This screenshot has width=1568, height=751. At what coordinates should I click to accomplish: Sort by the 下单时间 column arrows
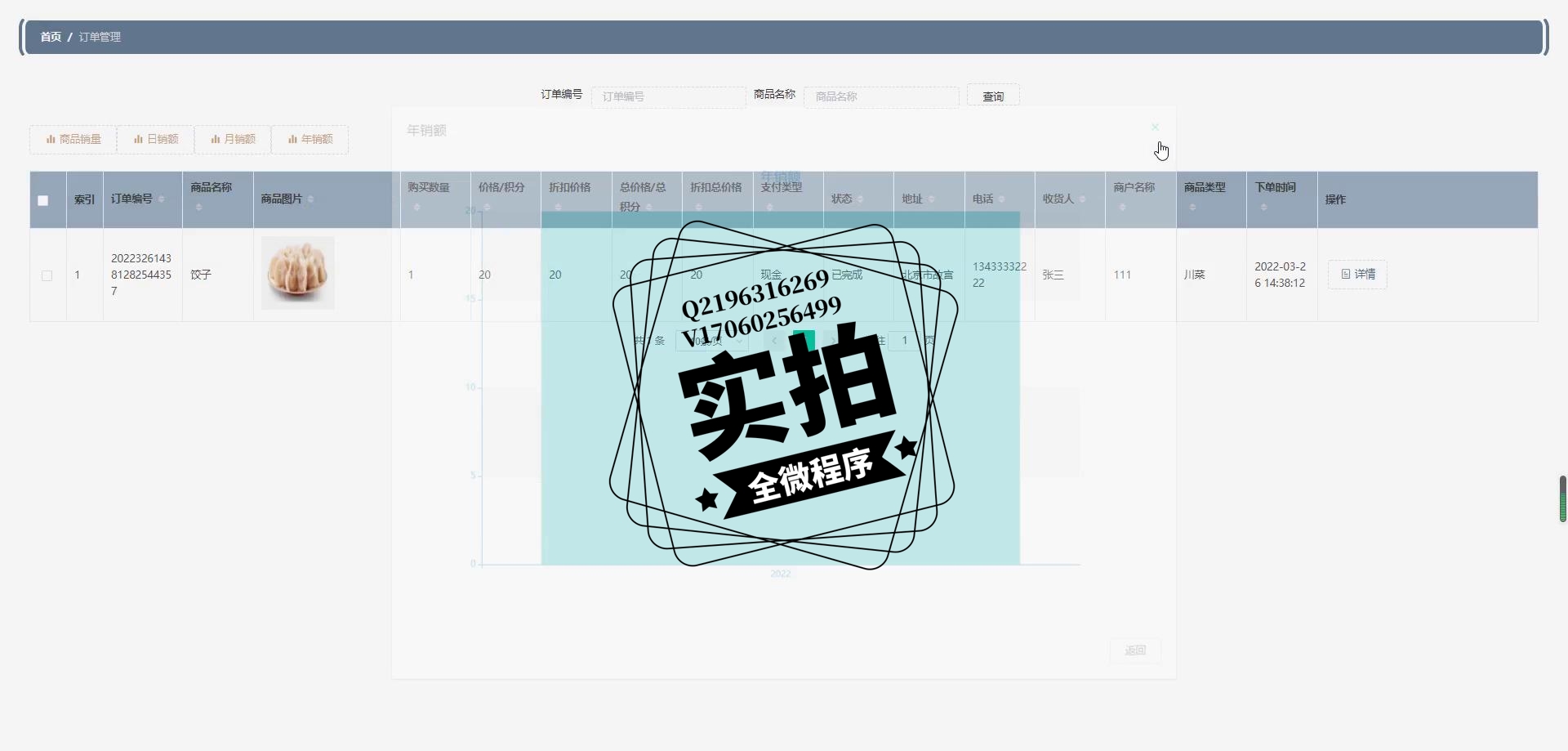(x=1263, y=208)
